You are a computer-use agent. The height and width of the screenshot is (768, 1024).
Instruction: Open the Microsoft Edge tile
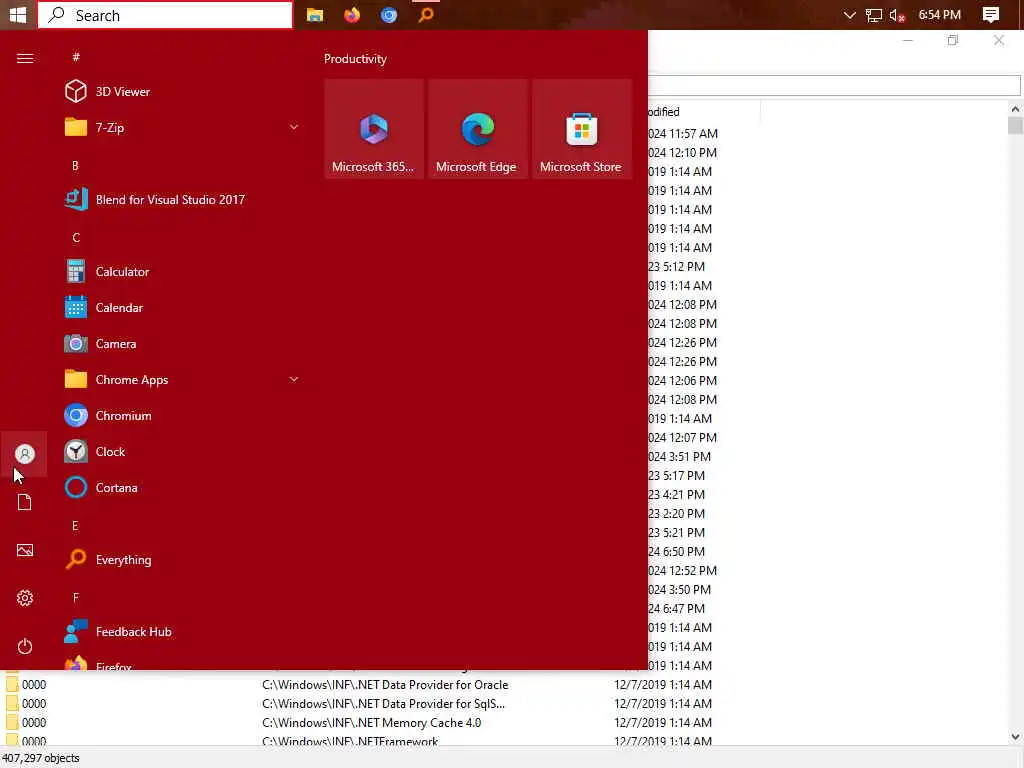click(477, 129)
